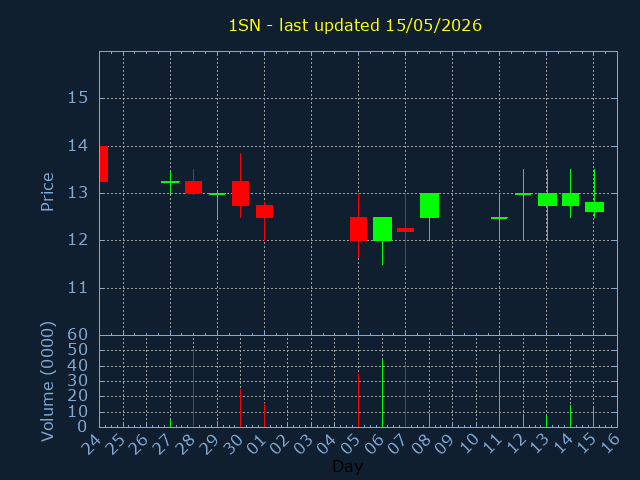Select the red candlestick on day 28
The height and width of the screenshot is (480, 640).
193,187
